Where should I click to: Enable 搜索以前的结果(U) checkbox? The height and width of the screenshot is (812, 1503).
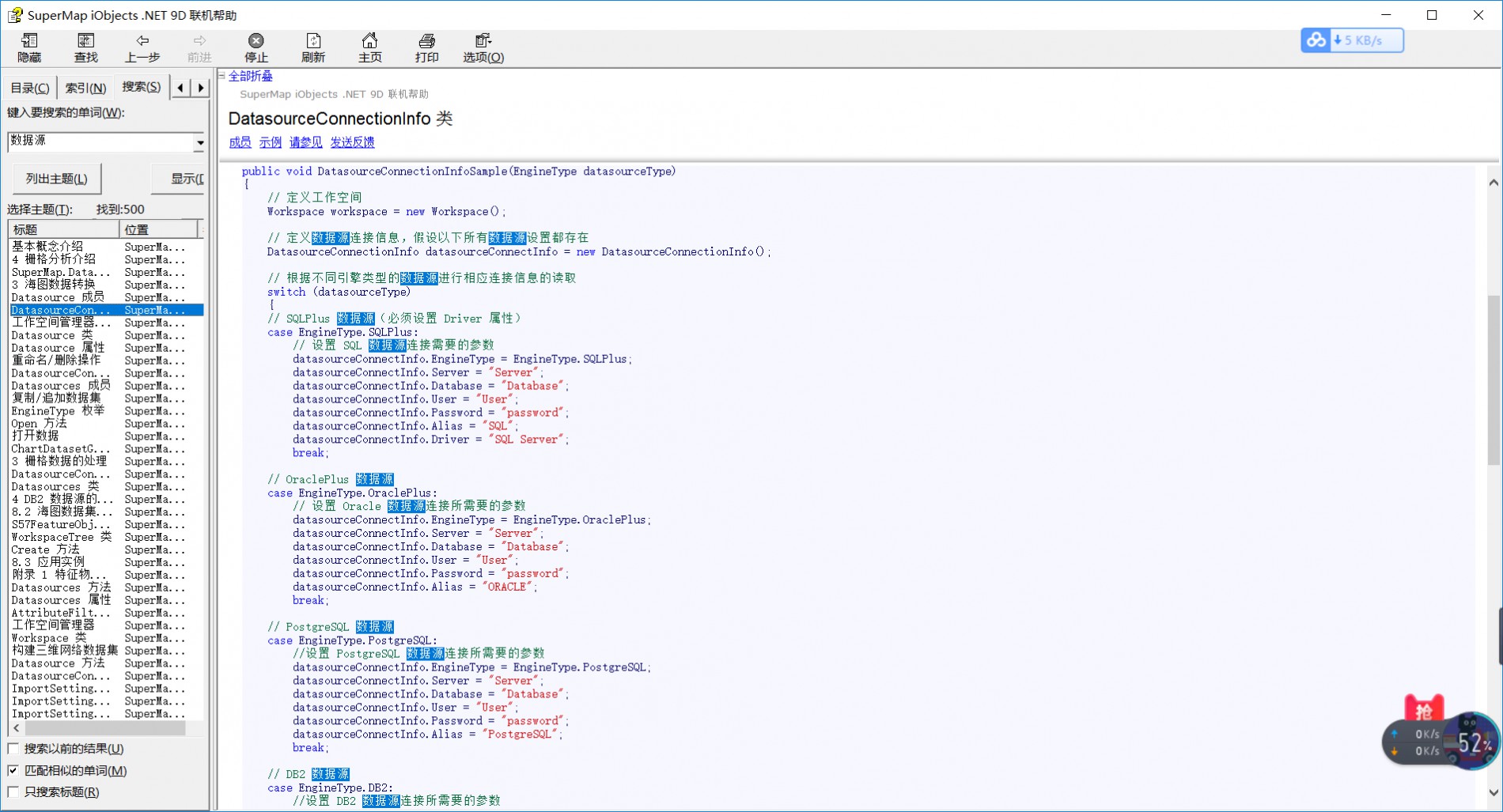pyautogui.click(x=13, y=748)
